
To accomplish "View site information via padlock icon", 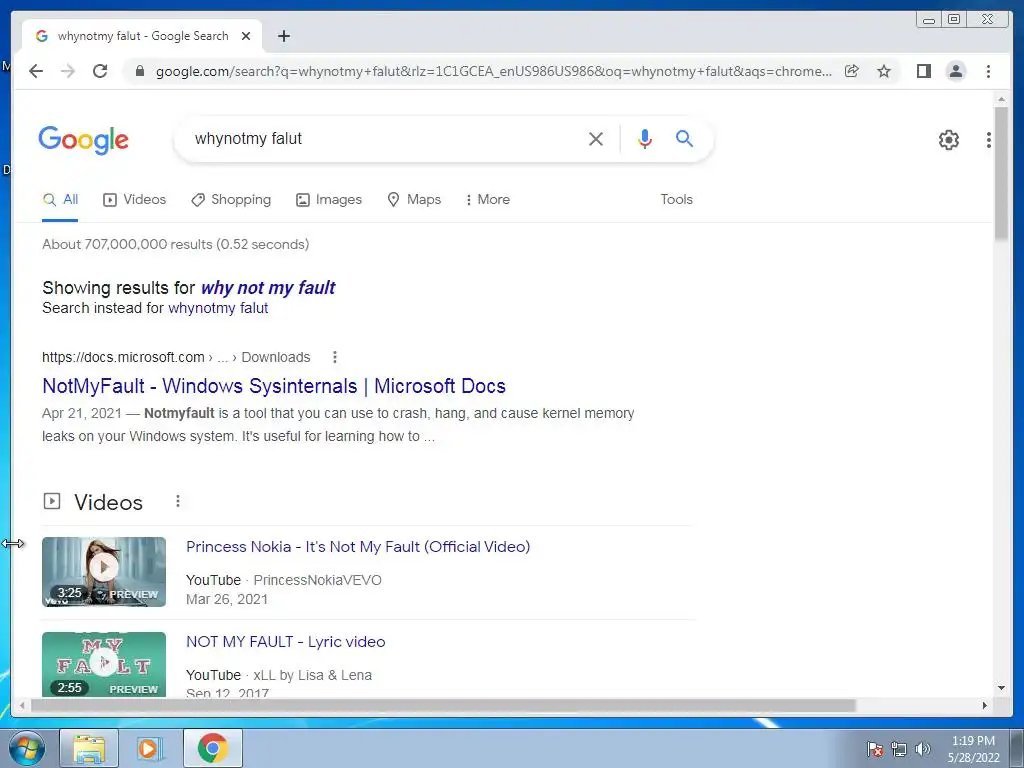I will 139,71.
